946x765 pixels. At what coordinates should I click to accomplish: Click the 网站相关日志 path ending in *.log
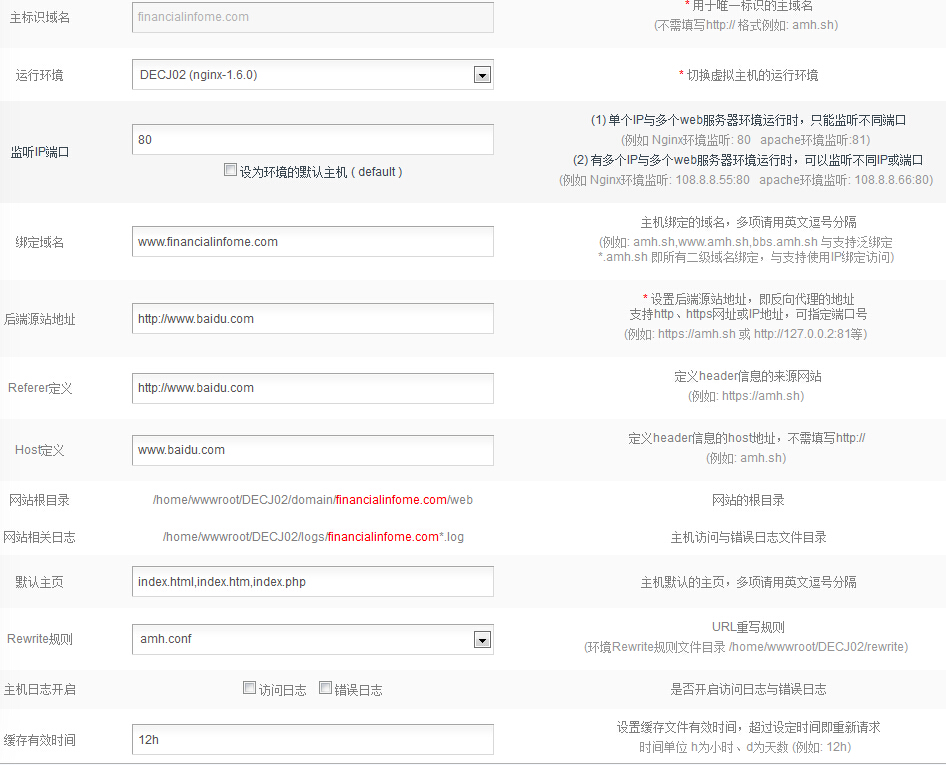312,537
